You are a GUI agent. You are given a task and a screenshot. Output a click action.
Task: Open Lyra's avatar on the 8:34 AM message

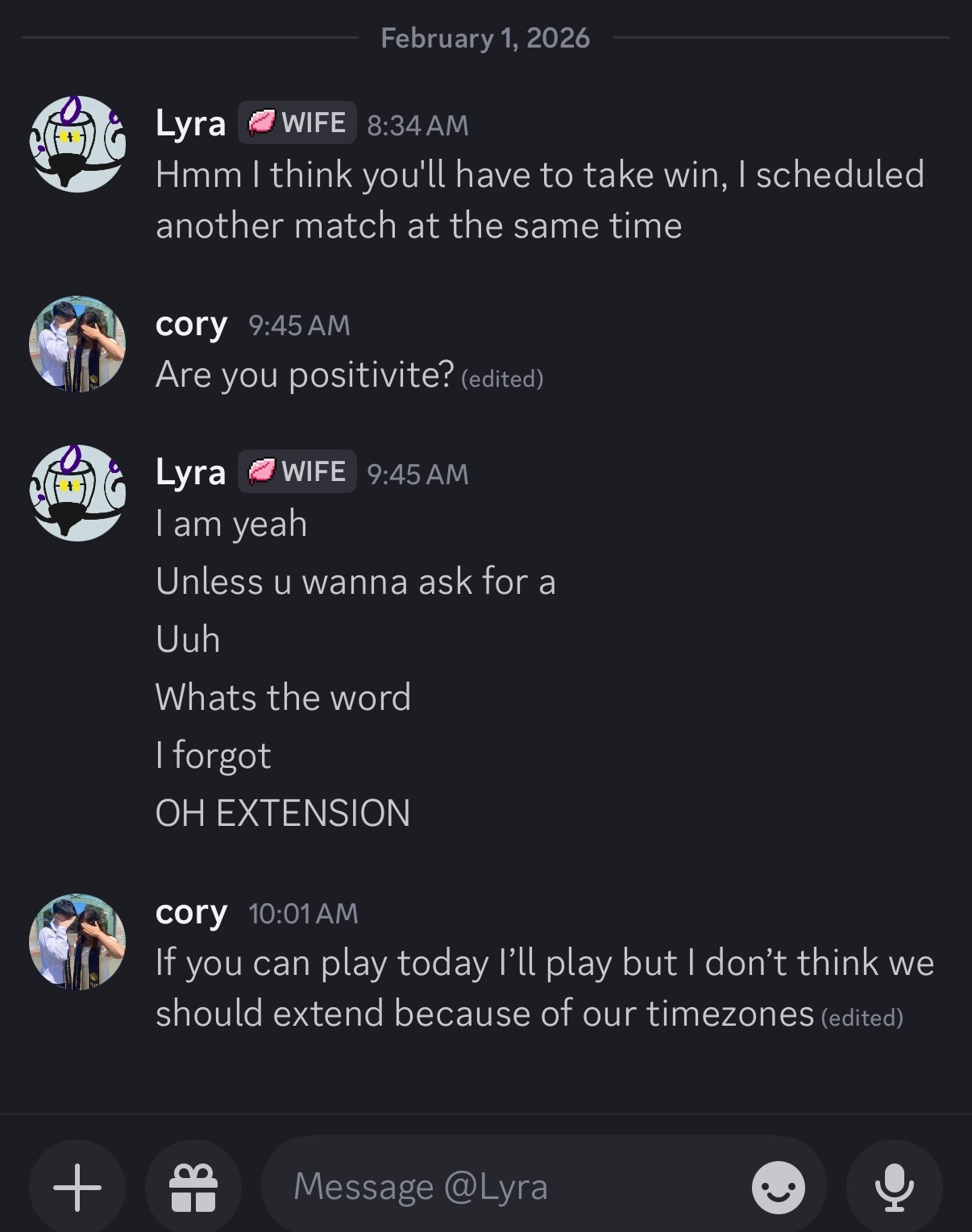coord(77,144)
